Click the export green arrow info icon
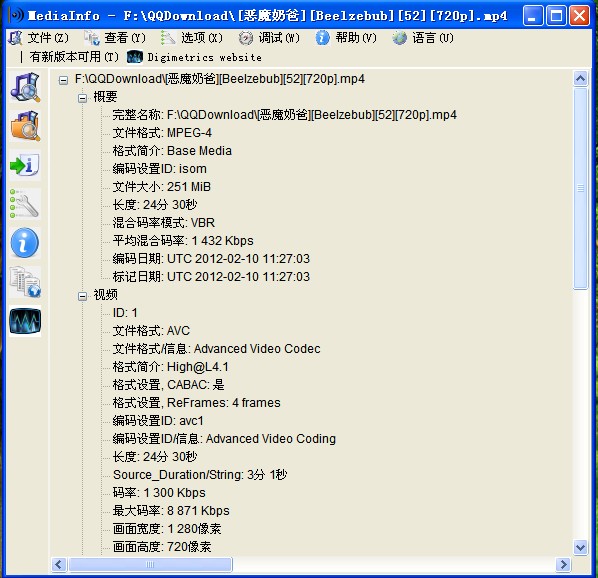 tap(25, 165)
